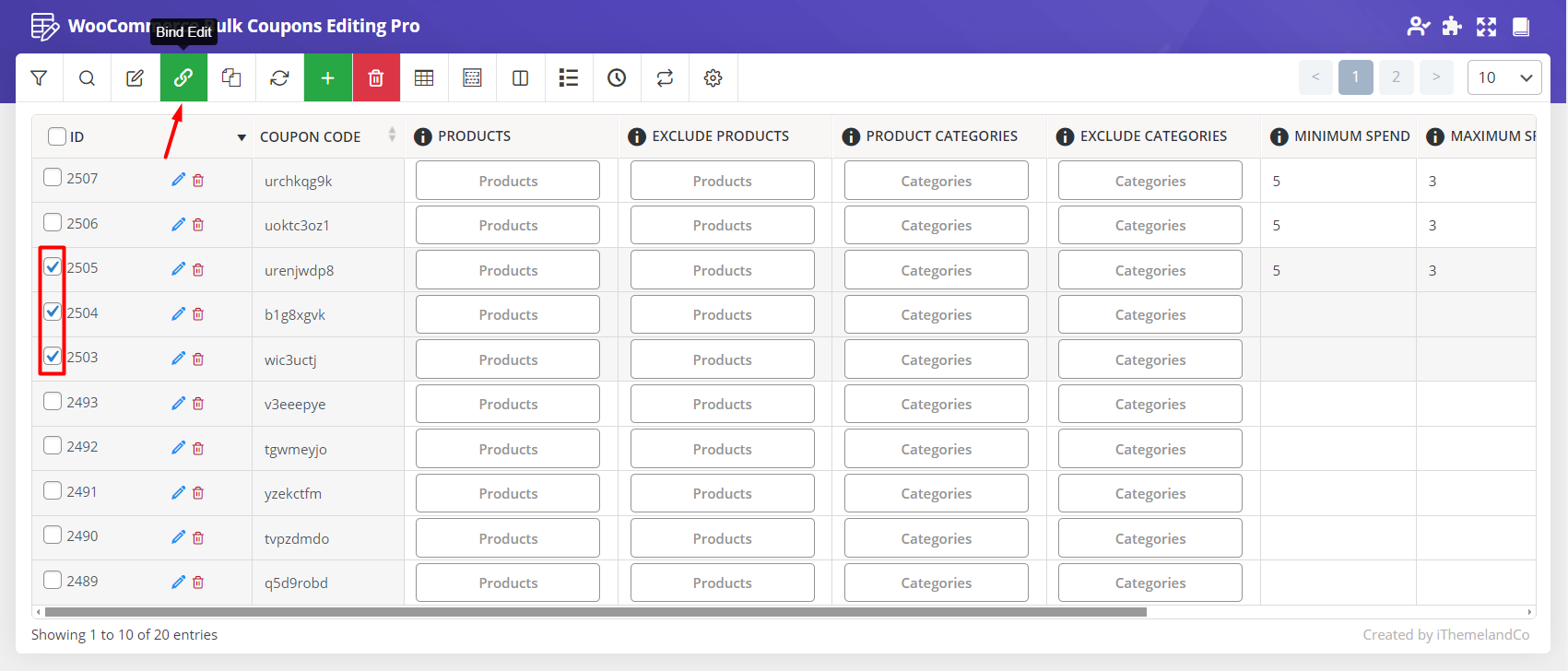1568x671 pixels.
Task: Click the green add new coupon button
Action: (x=327, y=78)
